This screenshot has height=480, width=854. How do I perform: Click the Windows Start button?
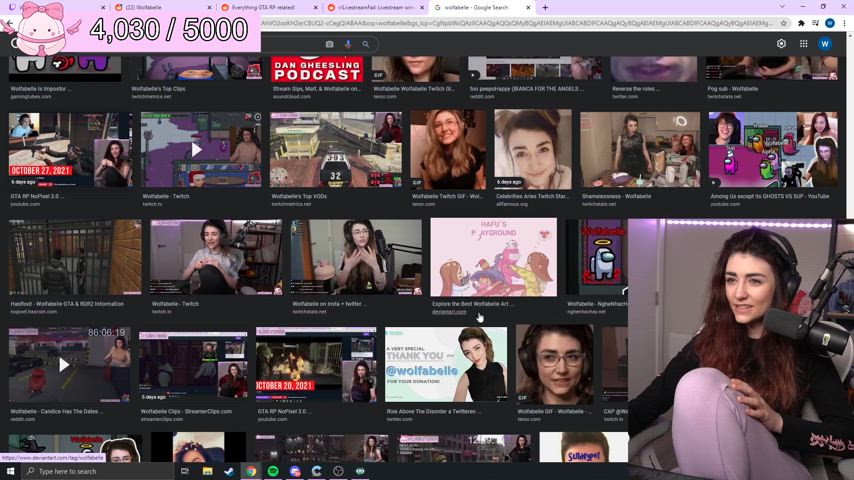[x=10, y=471]
